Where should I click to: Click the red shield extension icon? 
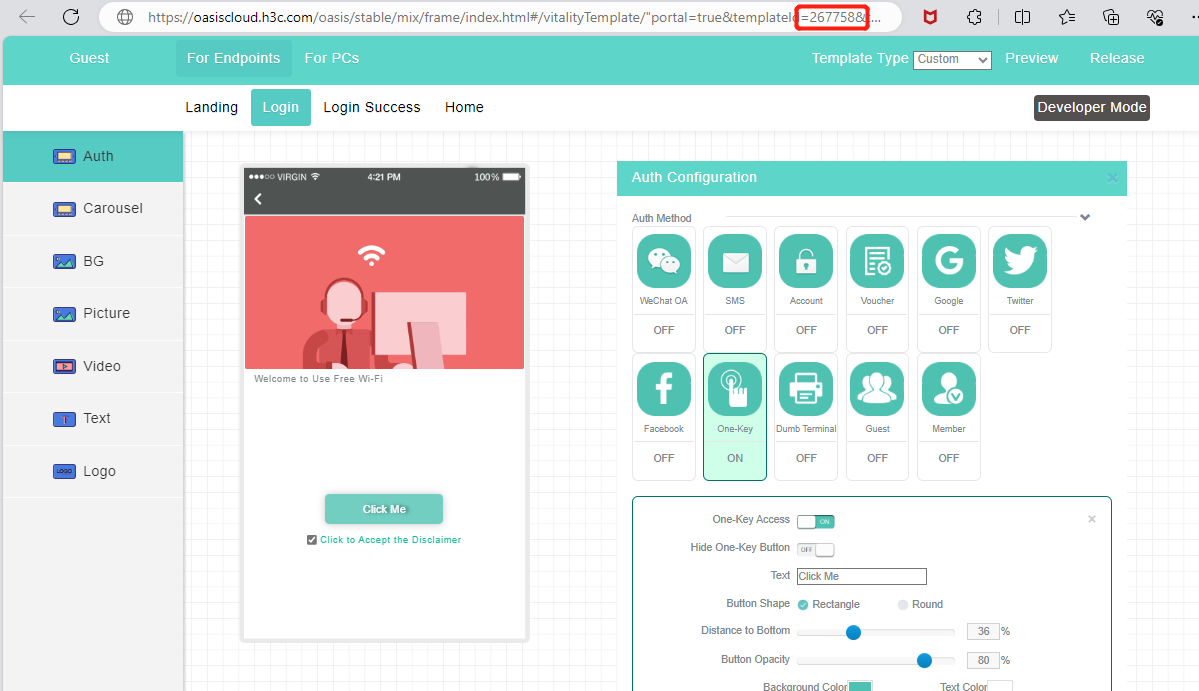(x=930, y=17)
